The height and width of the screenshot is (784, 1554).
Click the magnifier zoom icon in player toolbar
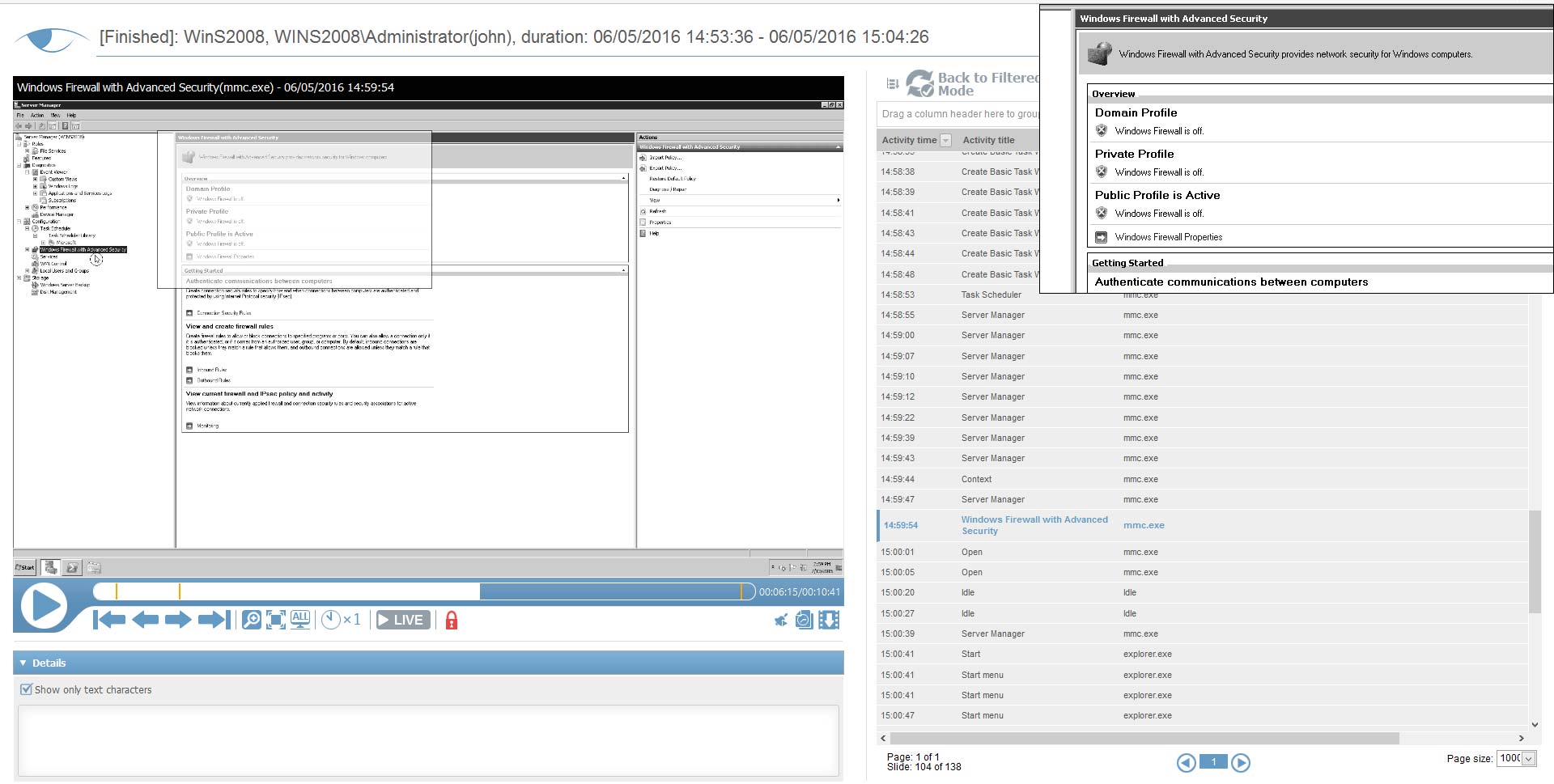252,620
